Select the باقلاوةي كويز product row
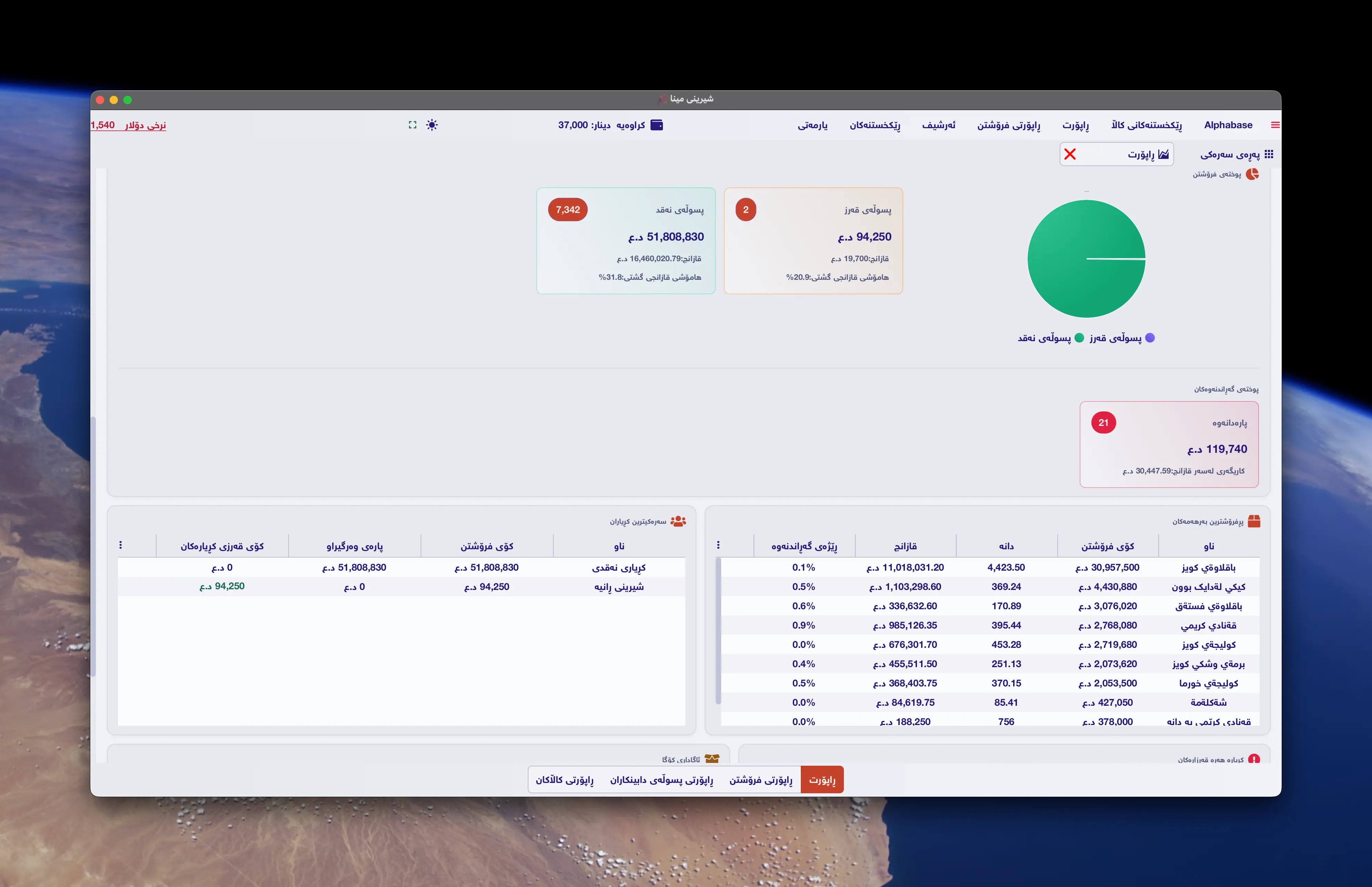This screenshot has width=1372, height=887. 990,567
